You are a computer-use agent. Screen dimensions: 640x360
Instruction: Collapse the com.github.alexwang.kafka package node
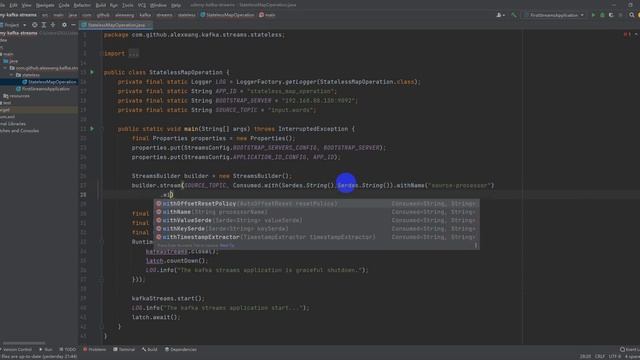6,68
